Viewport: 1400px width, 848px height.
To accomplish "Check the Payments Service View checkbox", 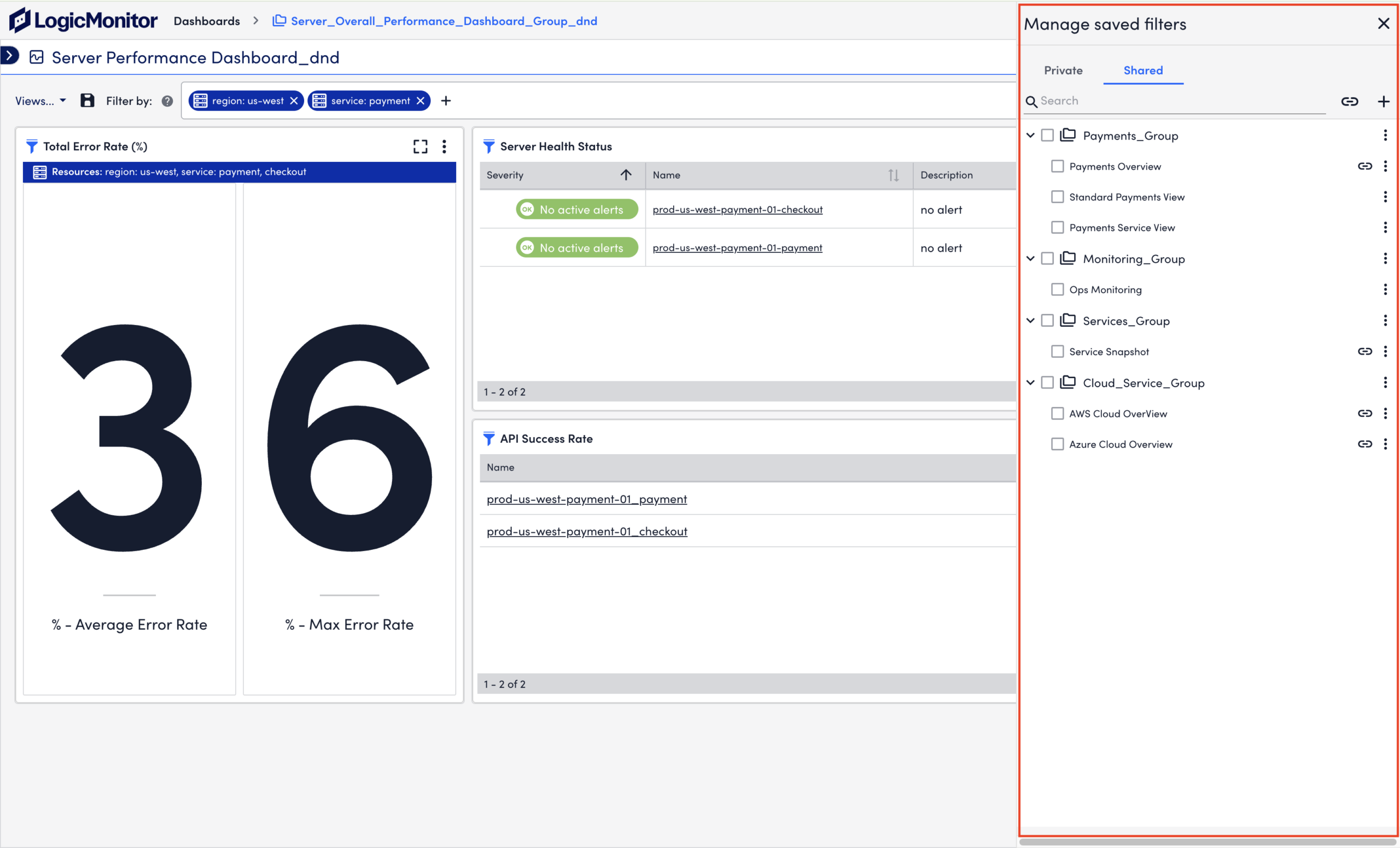I will pos(1058,228).
